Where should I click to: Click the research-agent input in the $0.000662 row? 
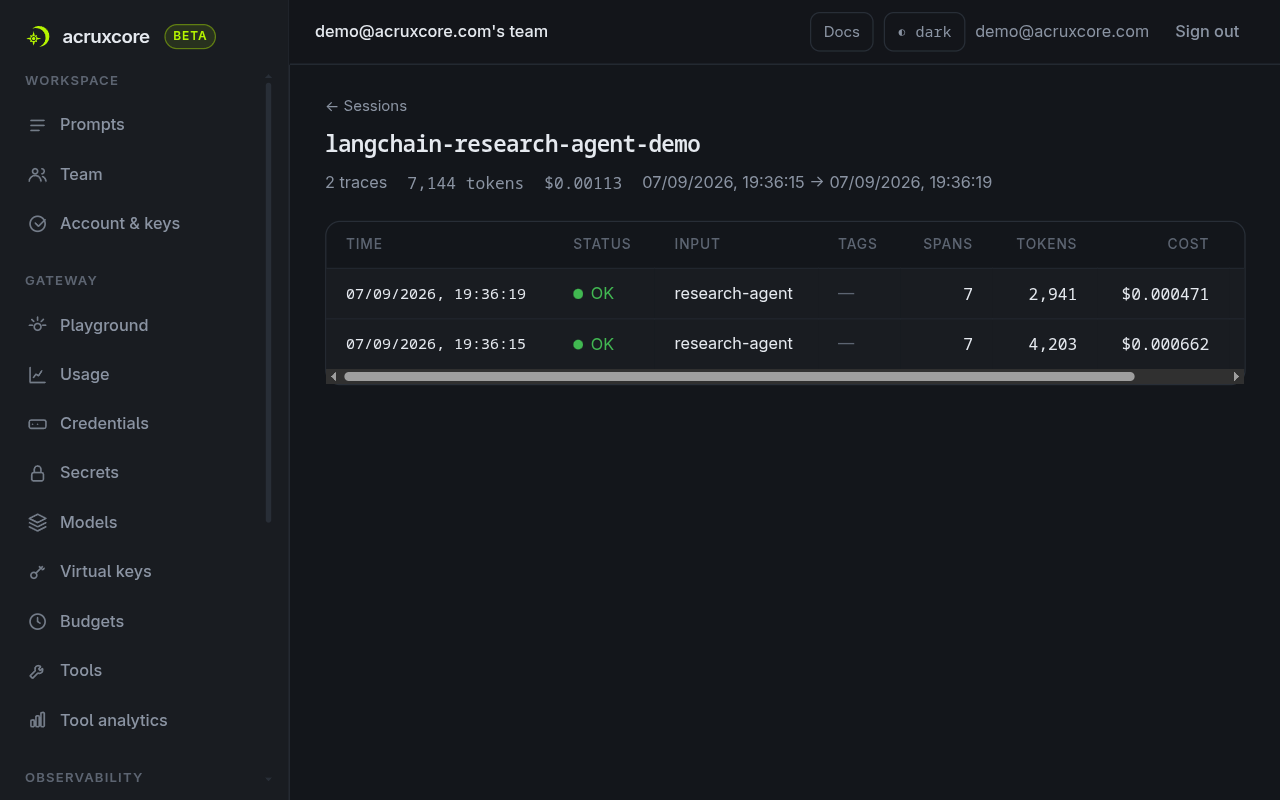(x=734, y=344)
